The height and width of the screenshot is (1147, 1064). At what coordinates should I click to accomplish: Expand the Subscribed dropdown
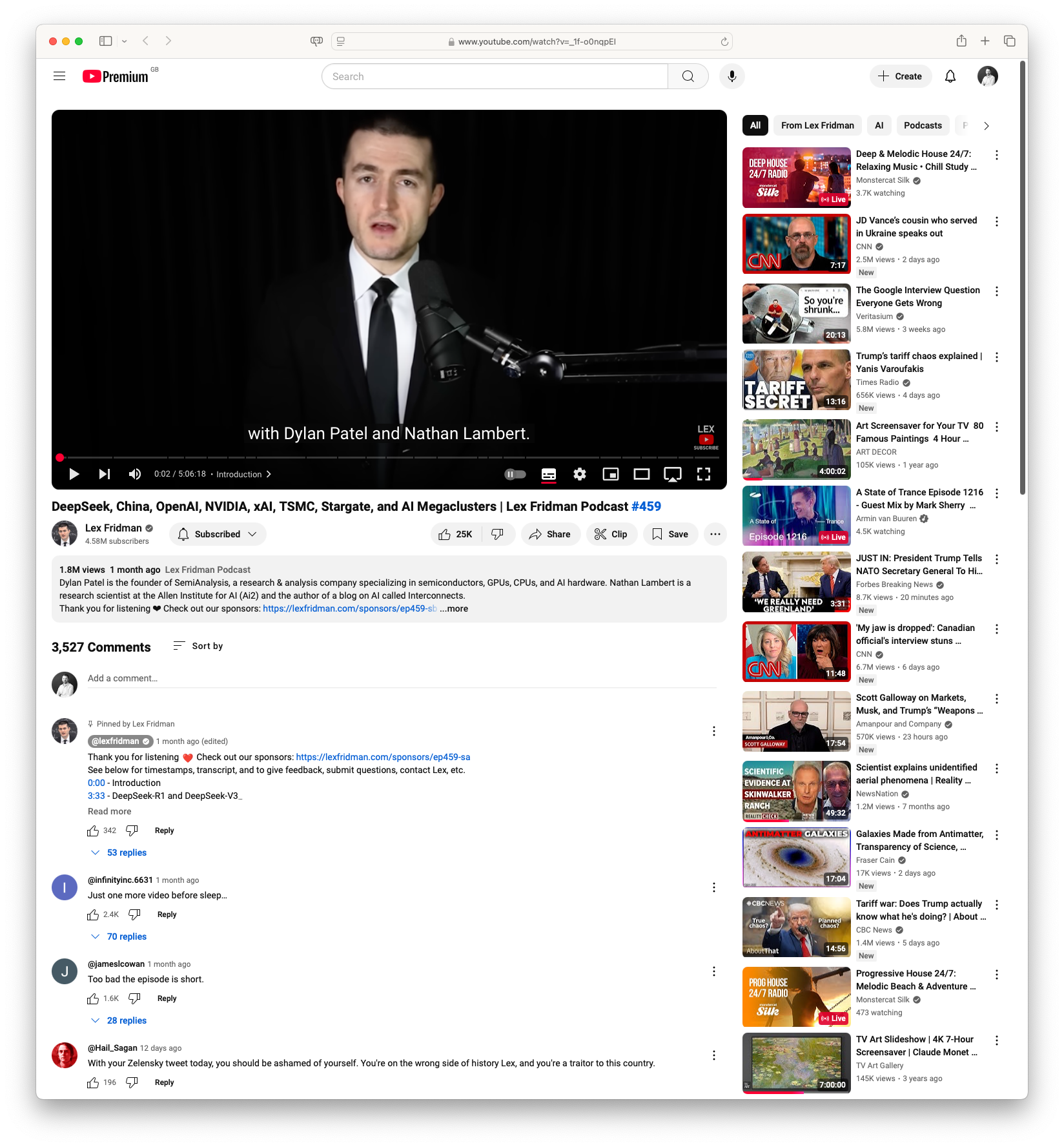pyautogui.click(x=218, y=533)
